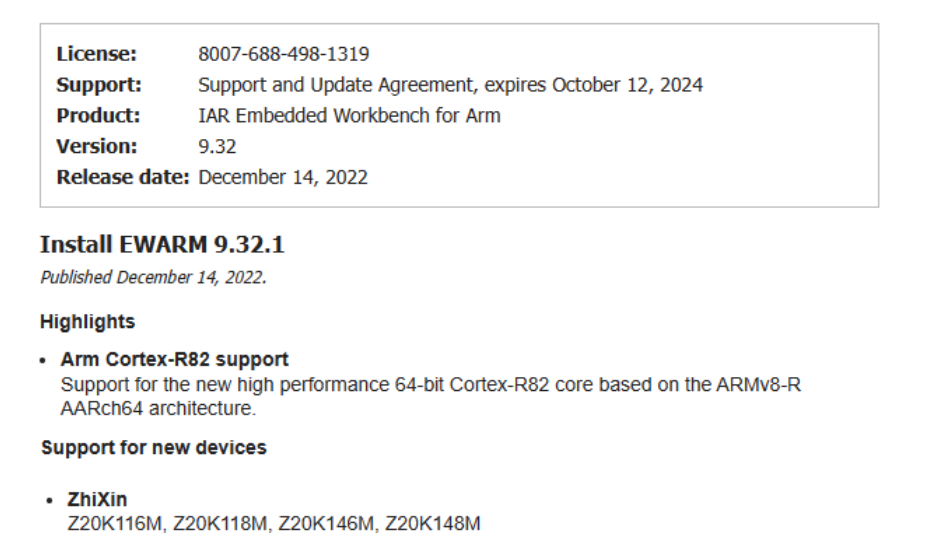Click the Arm Cortex-R82 support title
Screen dimensions: 947x556
coord(174,359)
